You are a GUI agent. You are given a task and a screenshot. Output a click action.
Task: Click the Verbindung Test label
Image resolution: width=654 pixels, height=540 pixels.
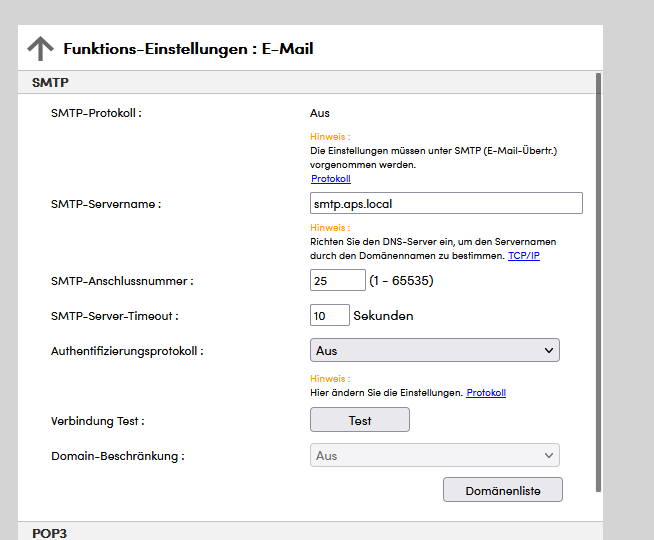coord(98,421)
